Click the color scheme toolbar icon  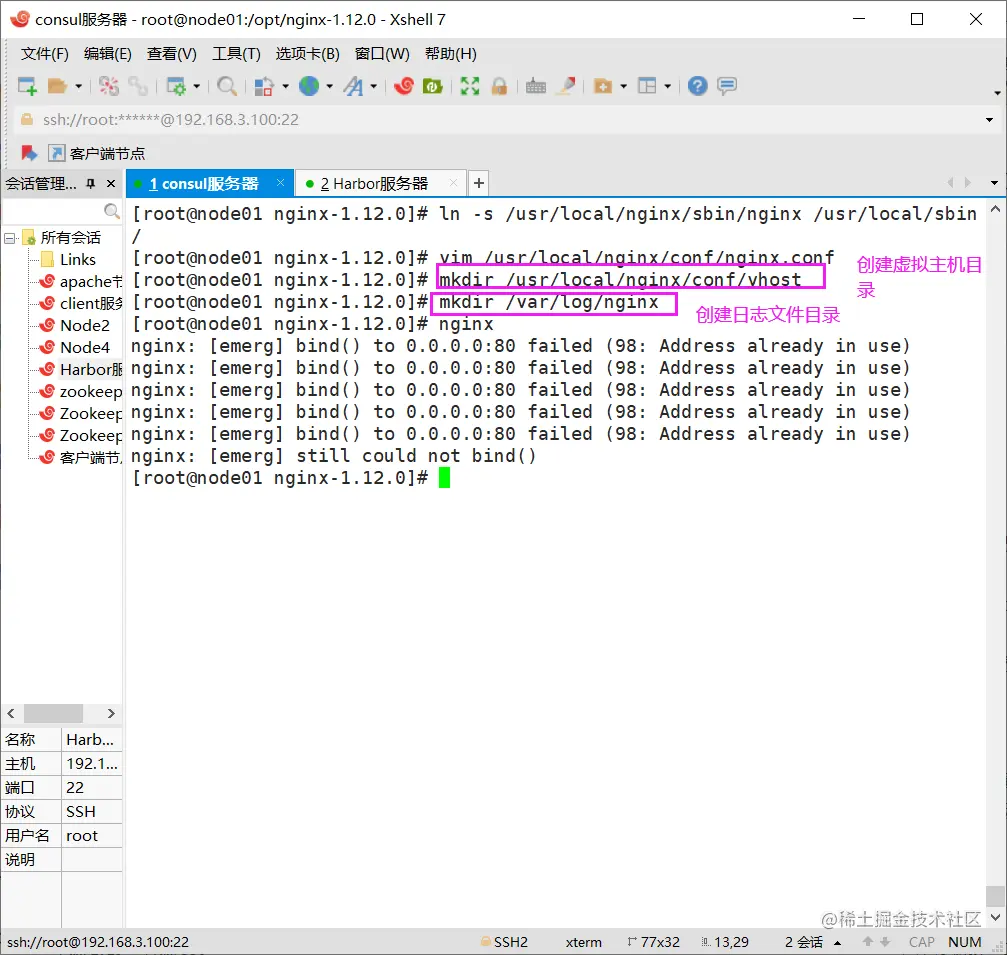[264, 86]
